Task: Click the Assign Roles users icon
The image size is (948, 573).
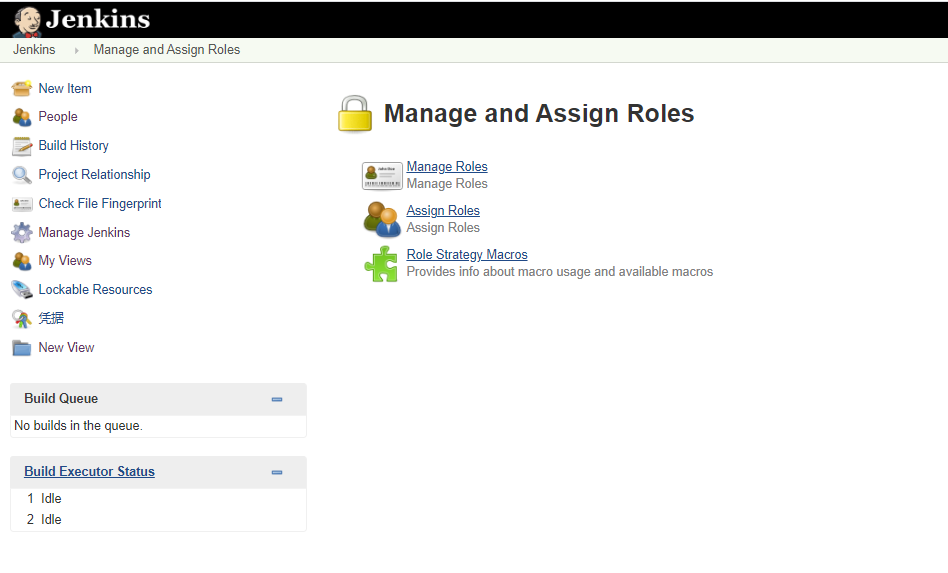Action: (381, 219)
